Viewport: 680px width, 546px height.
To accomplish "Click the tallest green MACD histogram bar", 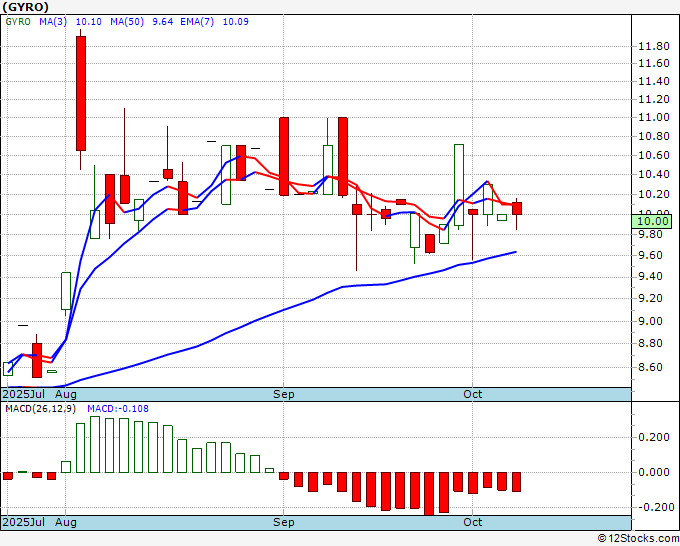I will click(x=95, y=445).
